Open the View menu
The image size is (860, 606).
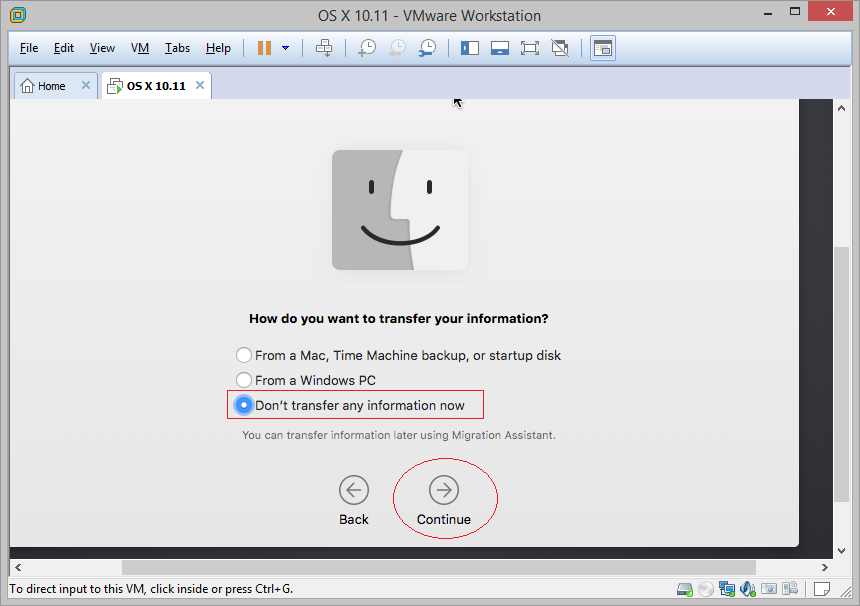click(102, 48)
